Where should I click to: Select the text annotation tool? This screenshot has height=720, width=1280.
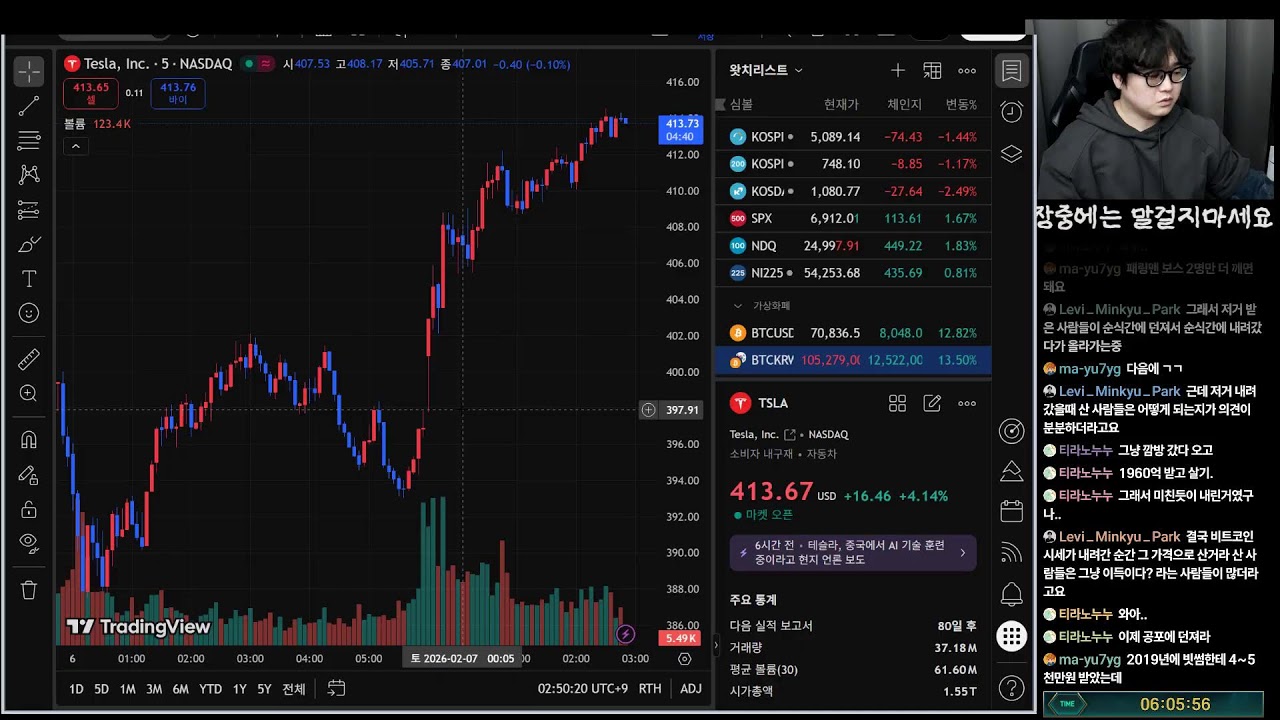point(29,279)
